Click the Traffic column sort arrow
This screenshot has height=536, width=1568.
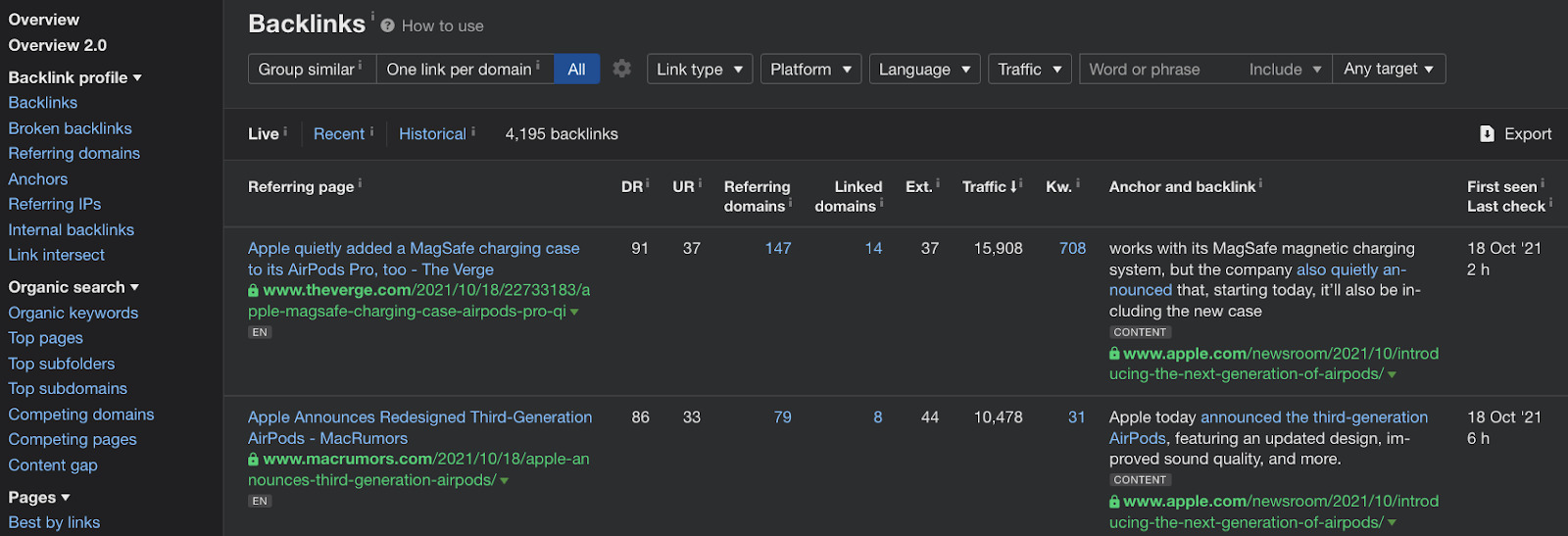[1013, 187]
